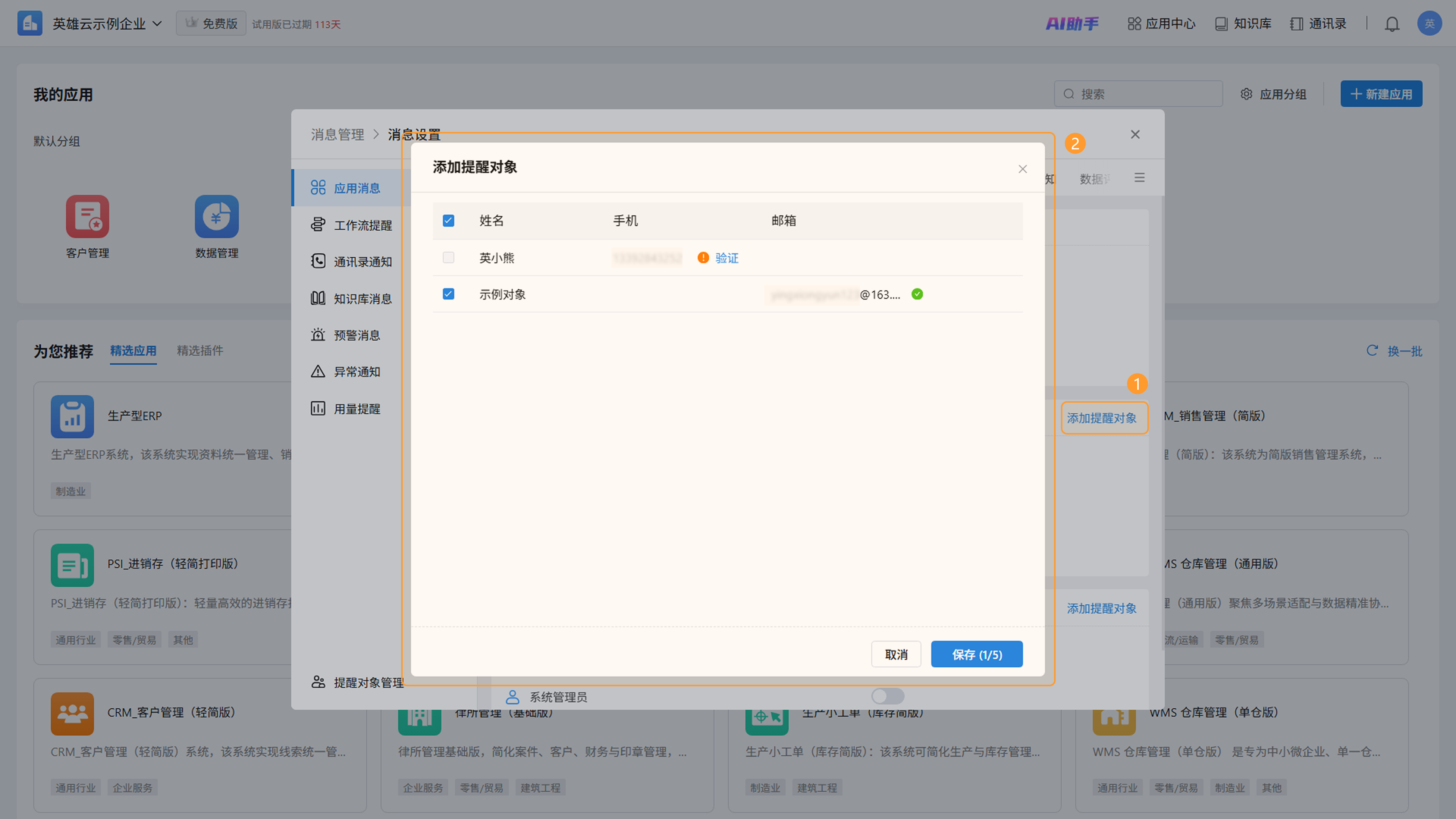Open the 客户管理 app icon
The image size is (1456, 819).
pos(88,217)
